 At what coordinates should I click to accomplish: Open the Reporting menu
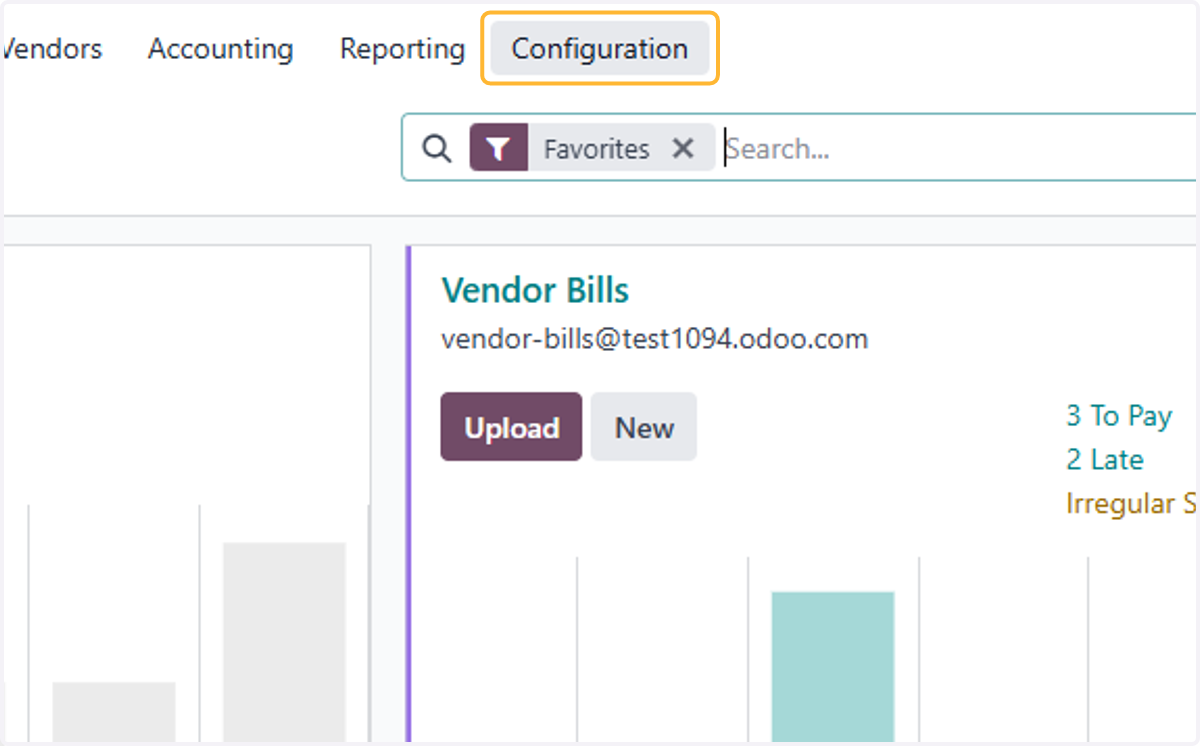pos(402,49)
